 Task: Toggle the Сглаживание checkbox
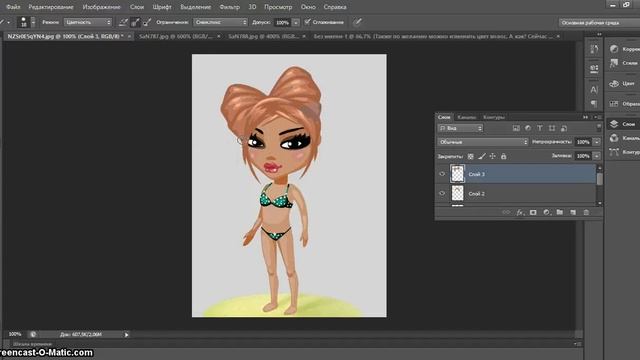pos(307,22)
